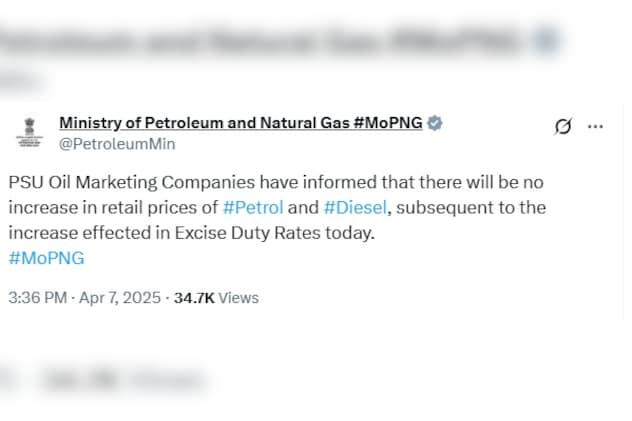
Task: Follow the #Diesel hashtag link
Action: [x=356, y=208]
